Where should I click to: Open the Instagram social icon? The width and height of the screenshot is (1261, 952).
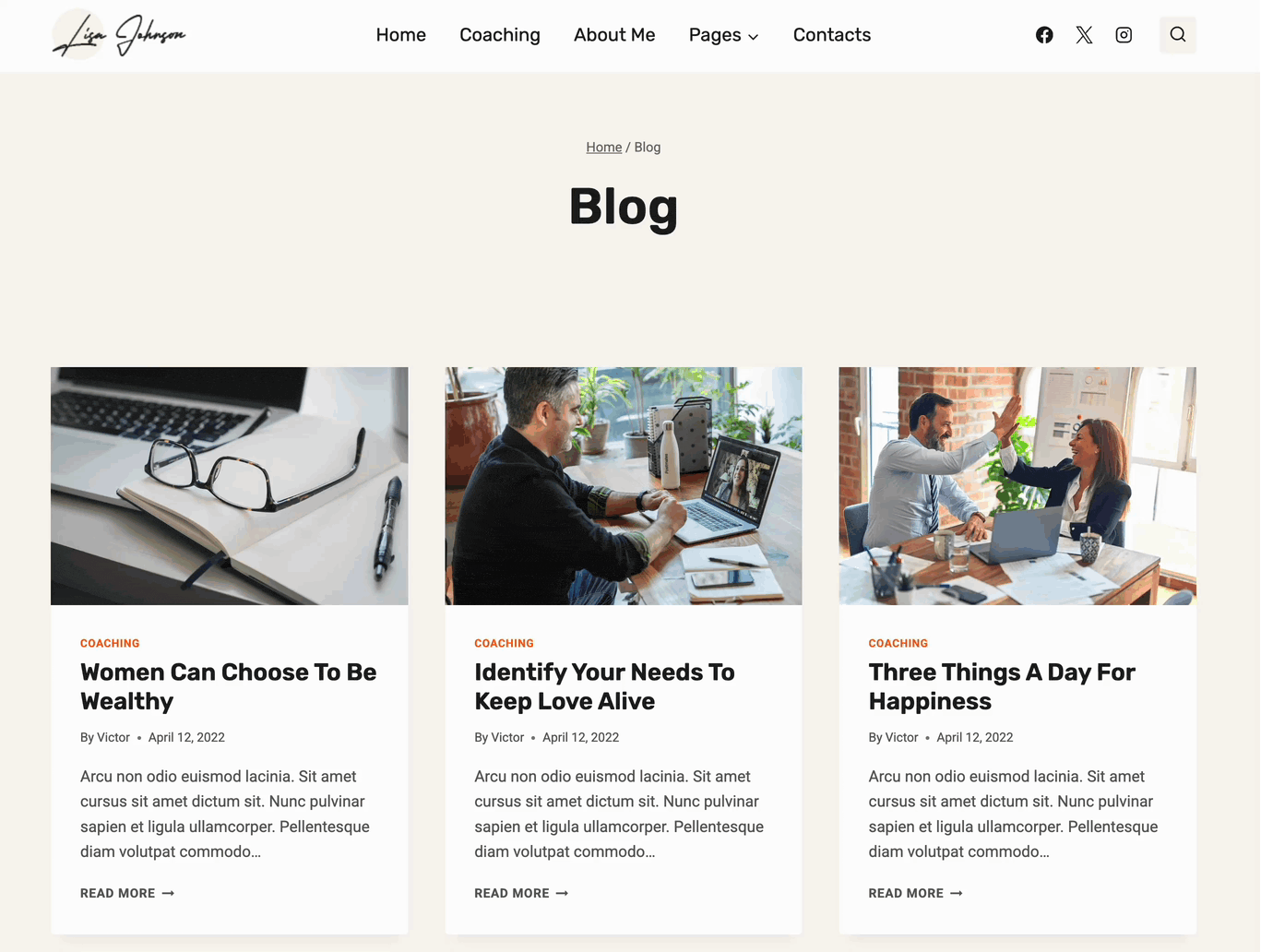[1124, 35]
